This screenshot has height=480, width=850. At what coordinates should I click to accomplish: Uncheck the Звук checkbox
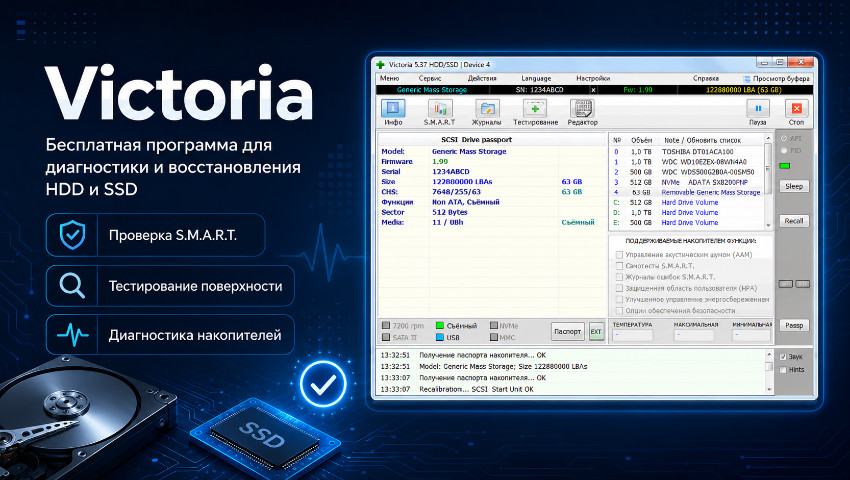(783, 357)
